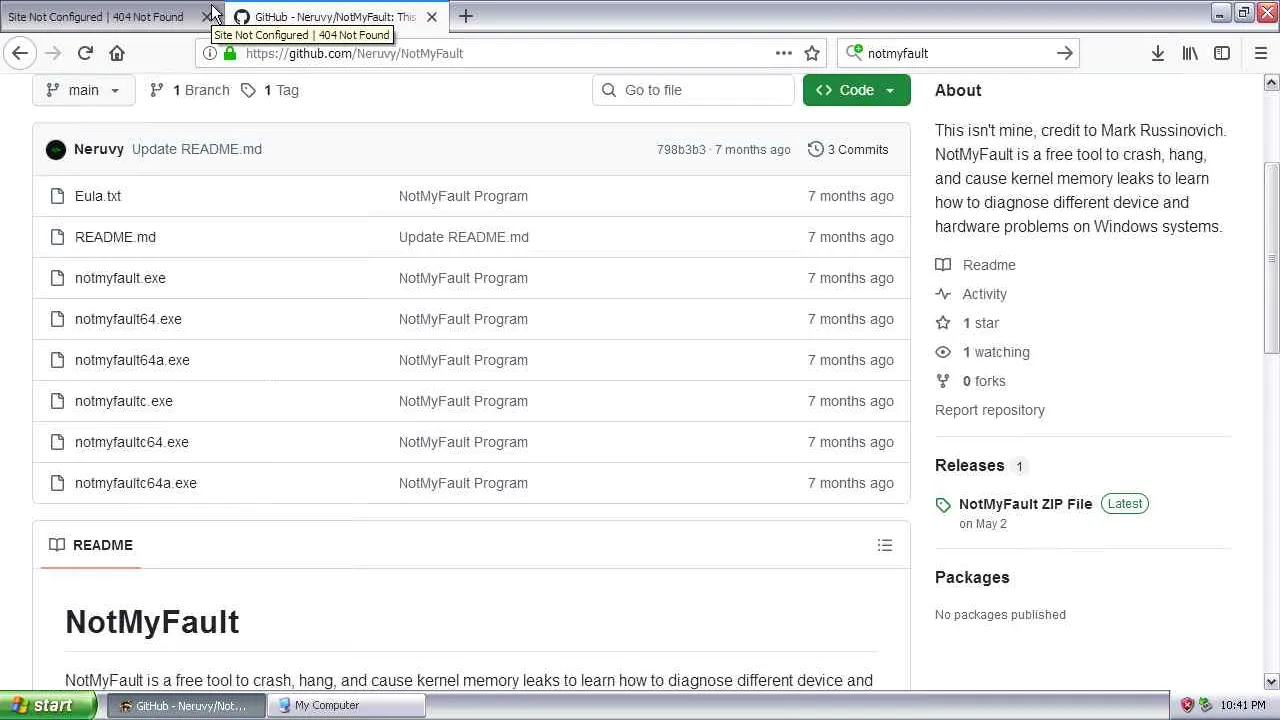Click the Report repository link
Image resolution: width=1280 pixels, height=720 pixels.
990,410
